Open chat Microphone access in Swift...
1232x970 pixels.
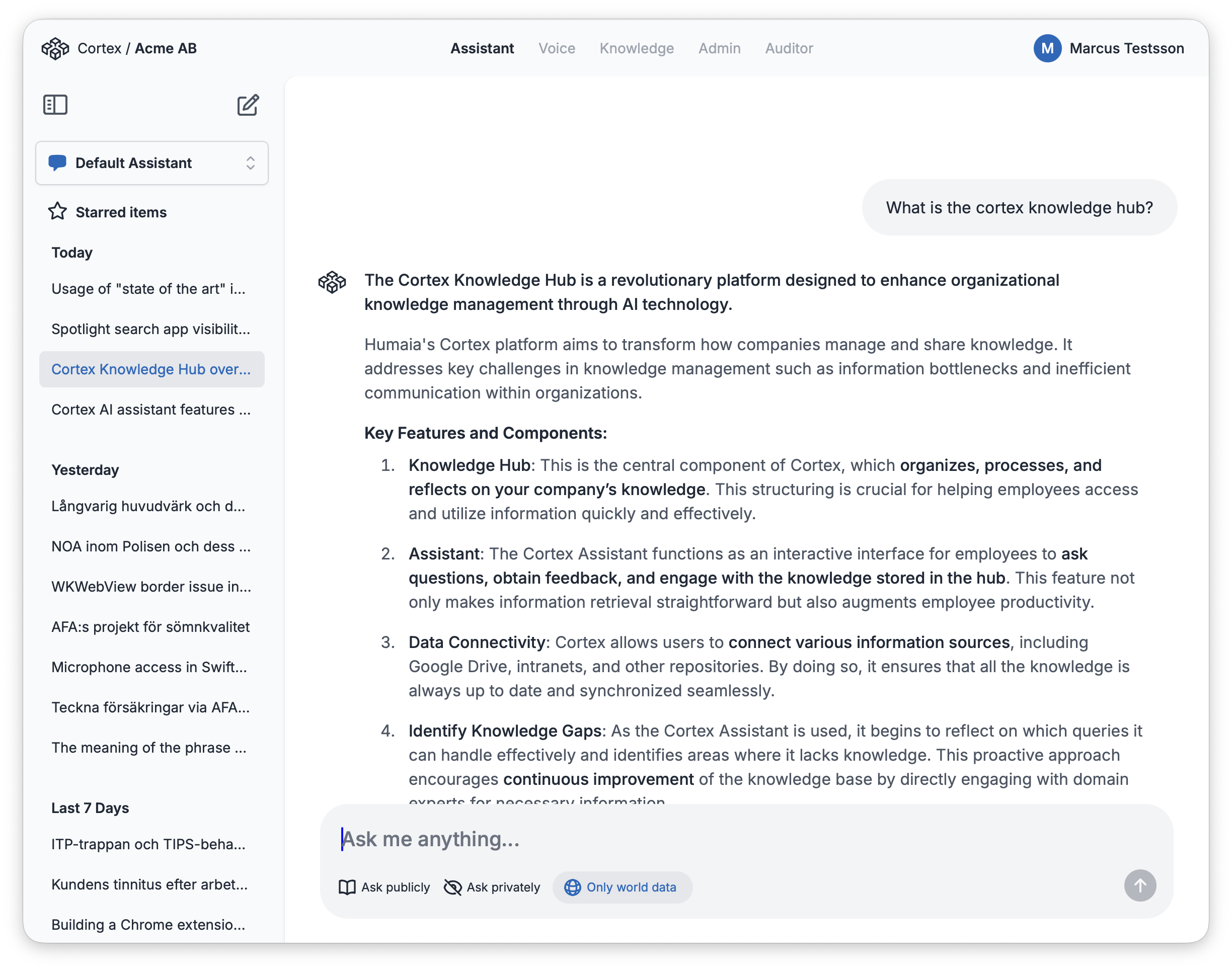151,667
